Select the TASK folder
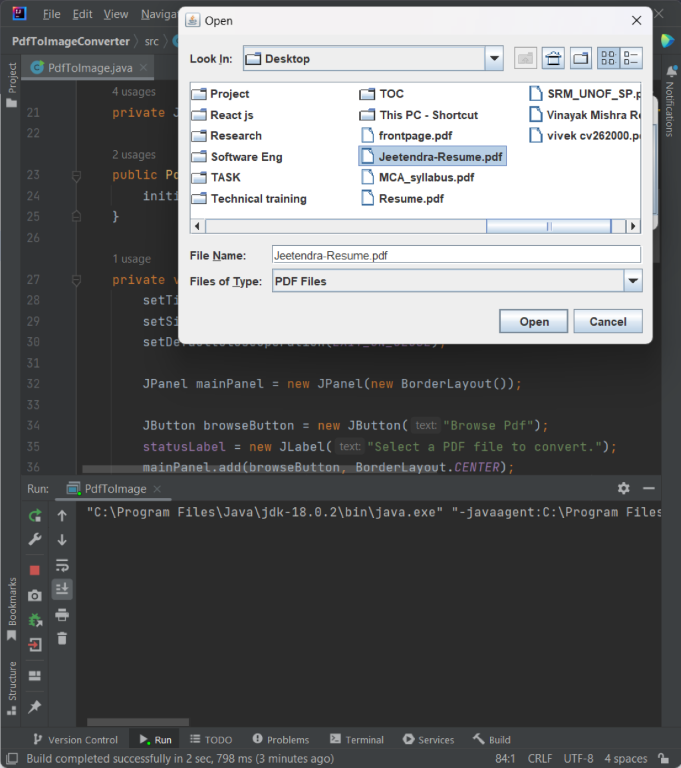Viewport: 681px width, 768px height. pyautogui.click(x=216, y=177)
